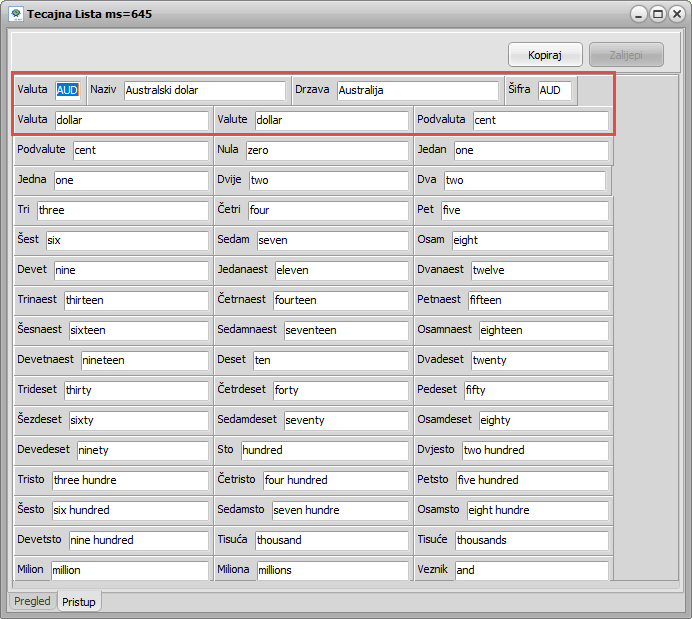Click the Valuta field containing AUD
This screenshot has height=619, width=692.
(x=67, y=90)
